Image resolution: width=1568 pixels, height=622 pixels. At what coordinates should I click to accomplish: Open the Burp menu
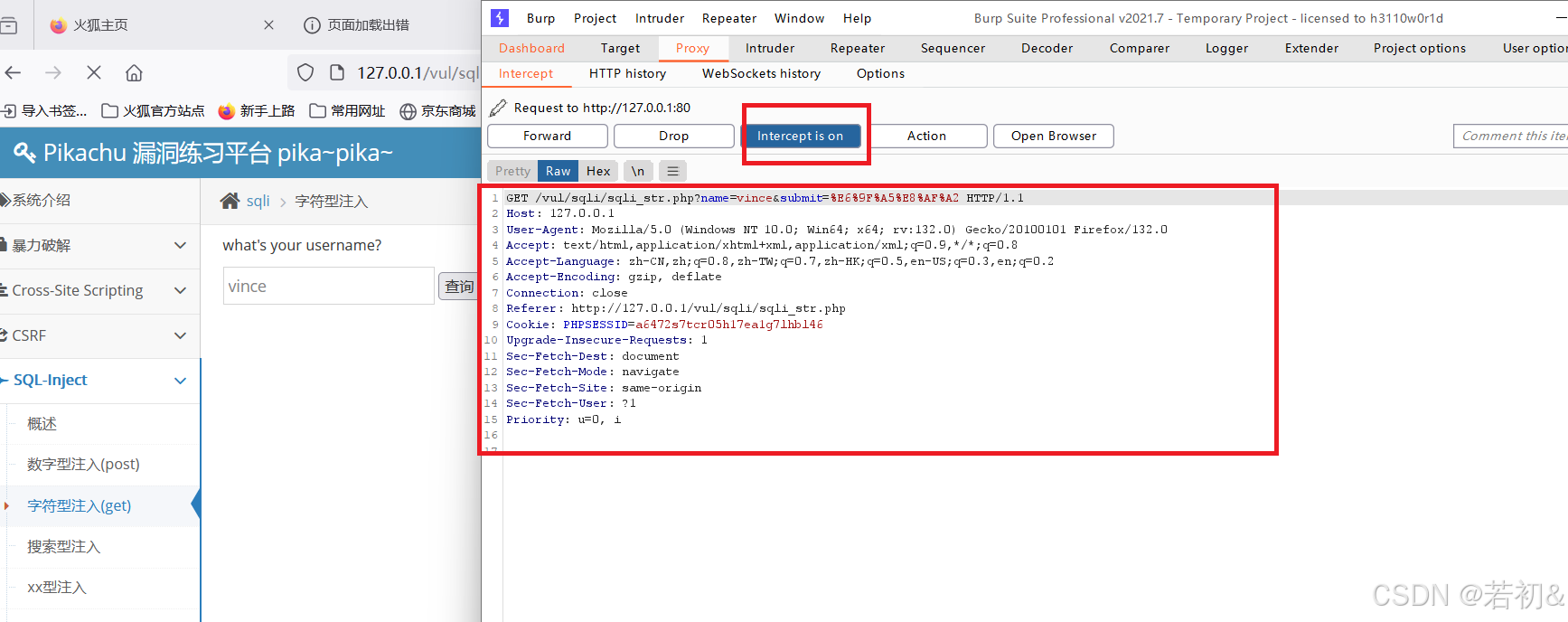click(x=540, y=18)
